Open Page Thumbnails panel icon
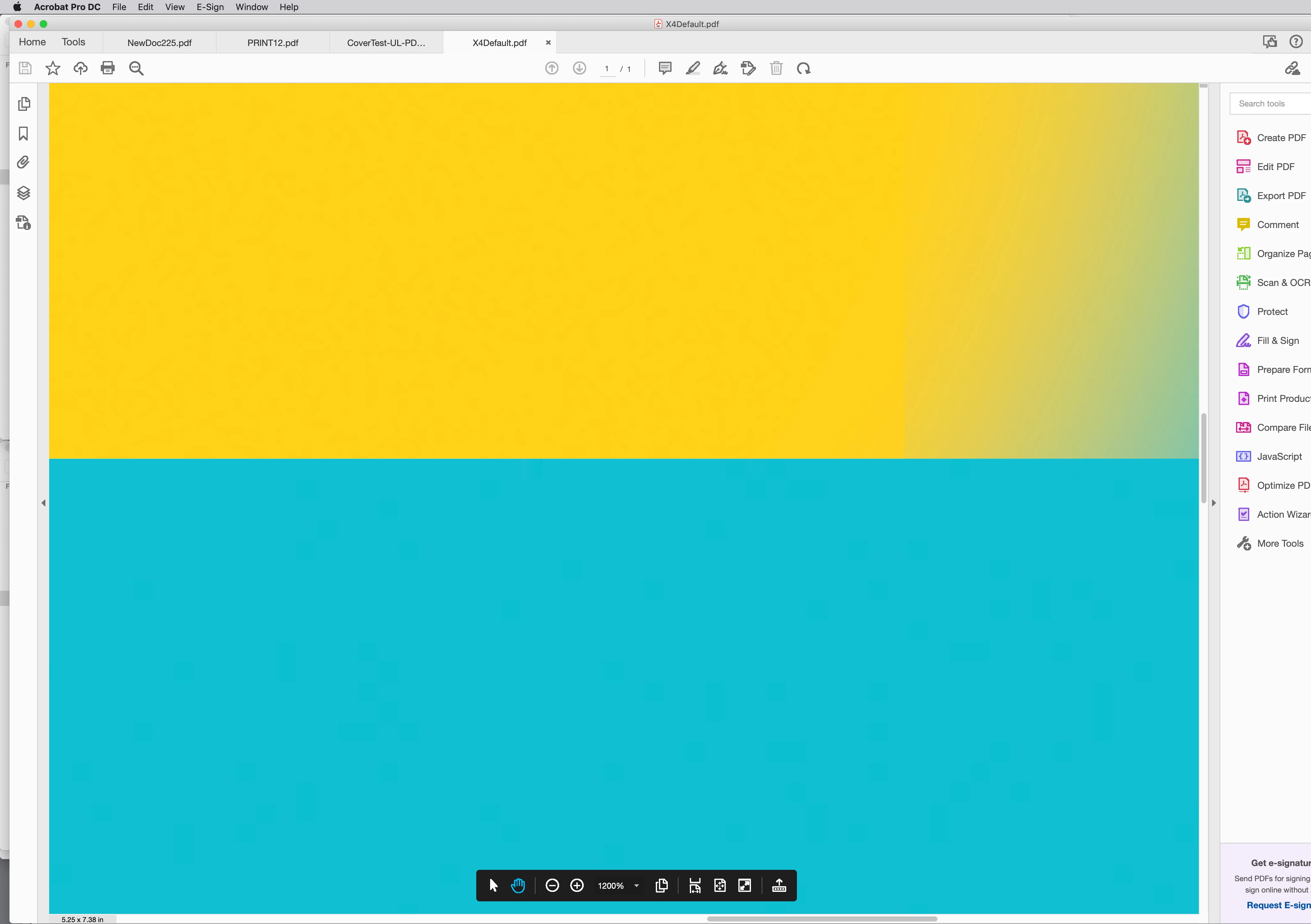 click(23, 104)
